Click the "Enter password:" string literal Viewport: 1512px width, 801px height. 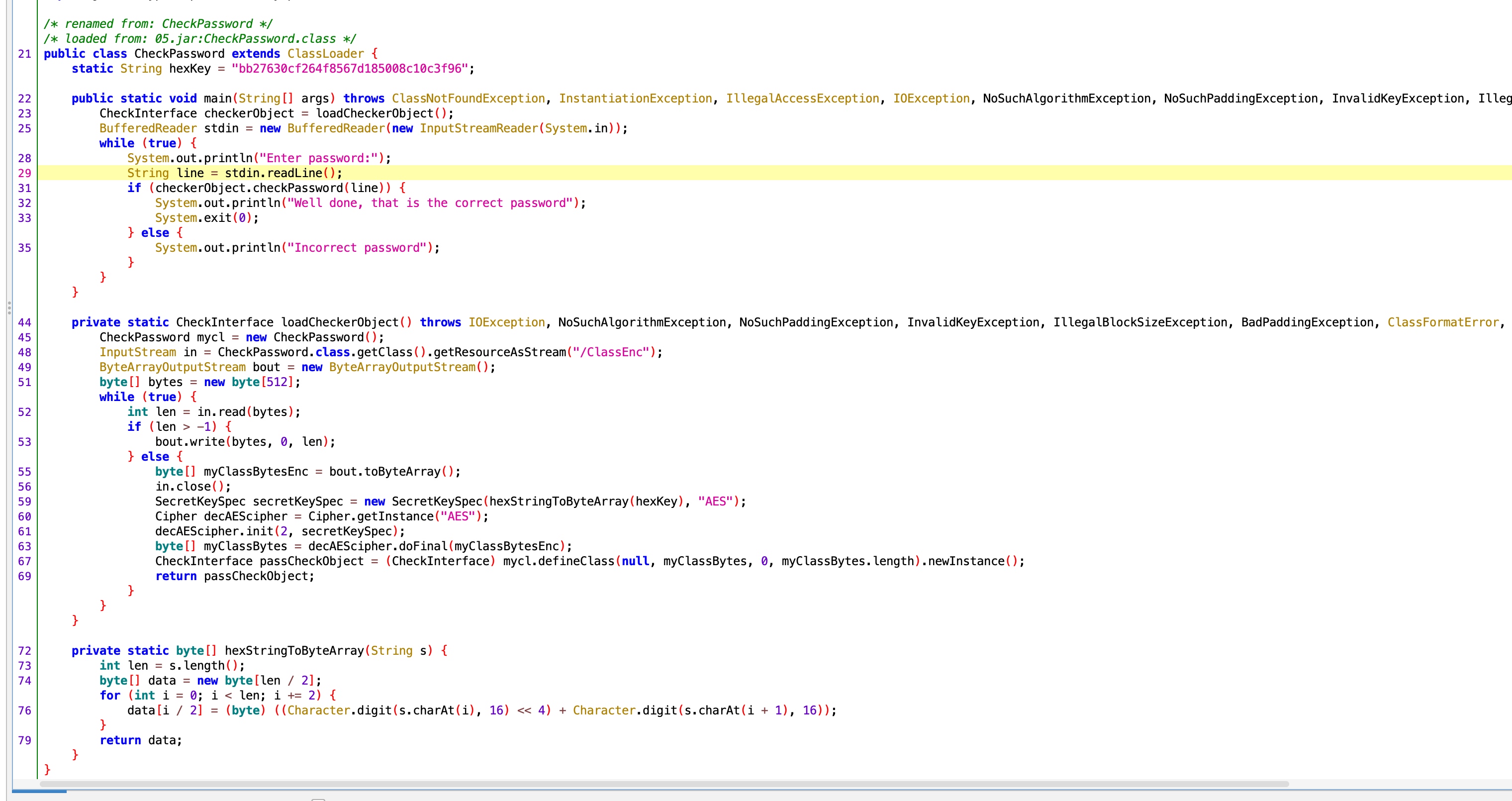click(322, 158)
